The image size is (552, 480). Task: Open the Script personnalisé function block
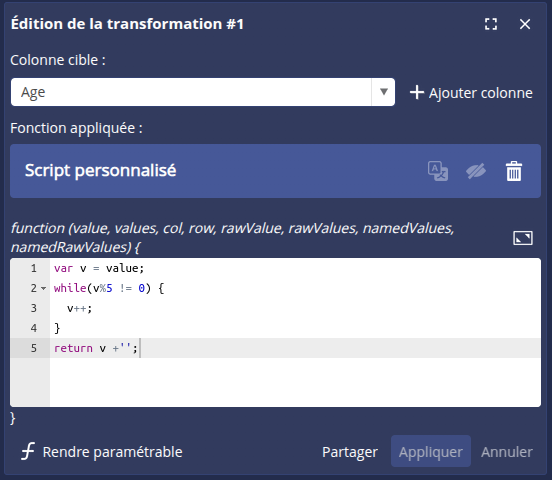[x=275, y=171]
